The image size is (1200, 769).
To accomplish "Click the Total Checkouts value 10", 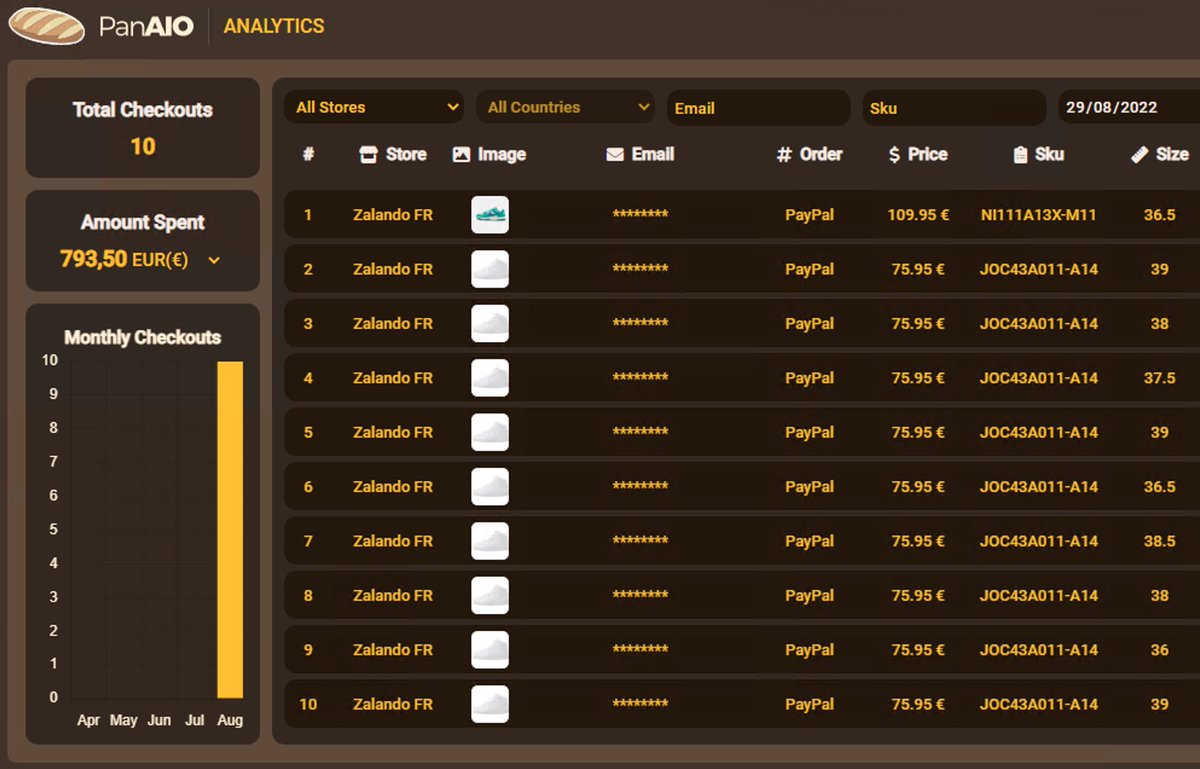I will [x=143, y=147].
